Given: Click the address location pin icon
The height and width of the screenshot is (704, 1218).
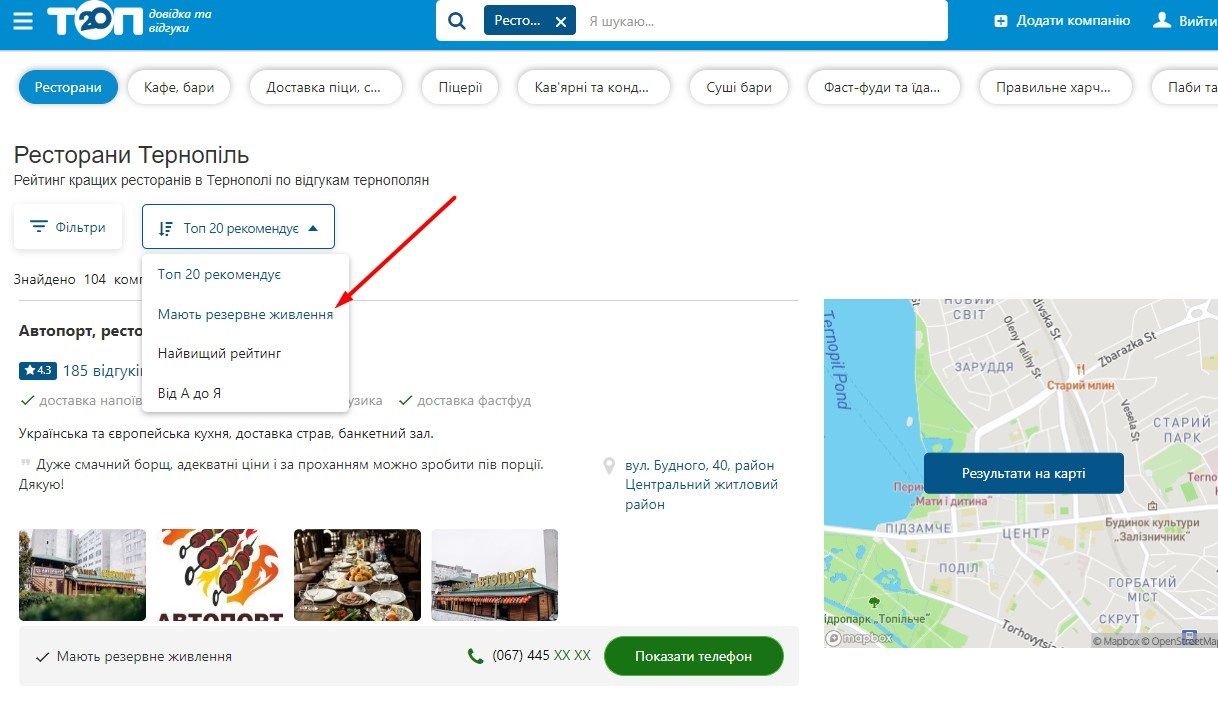Looking at the screenshot, I should coord(609,467).
